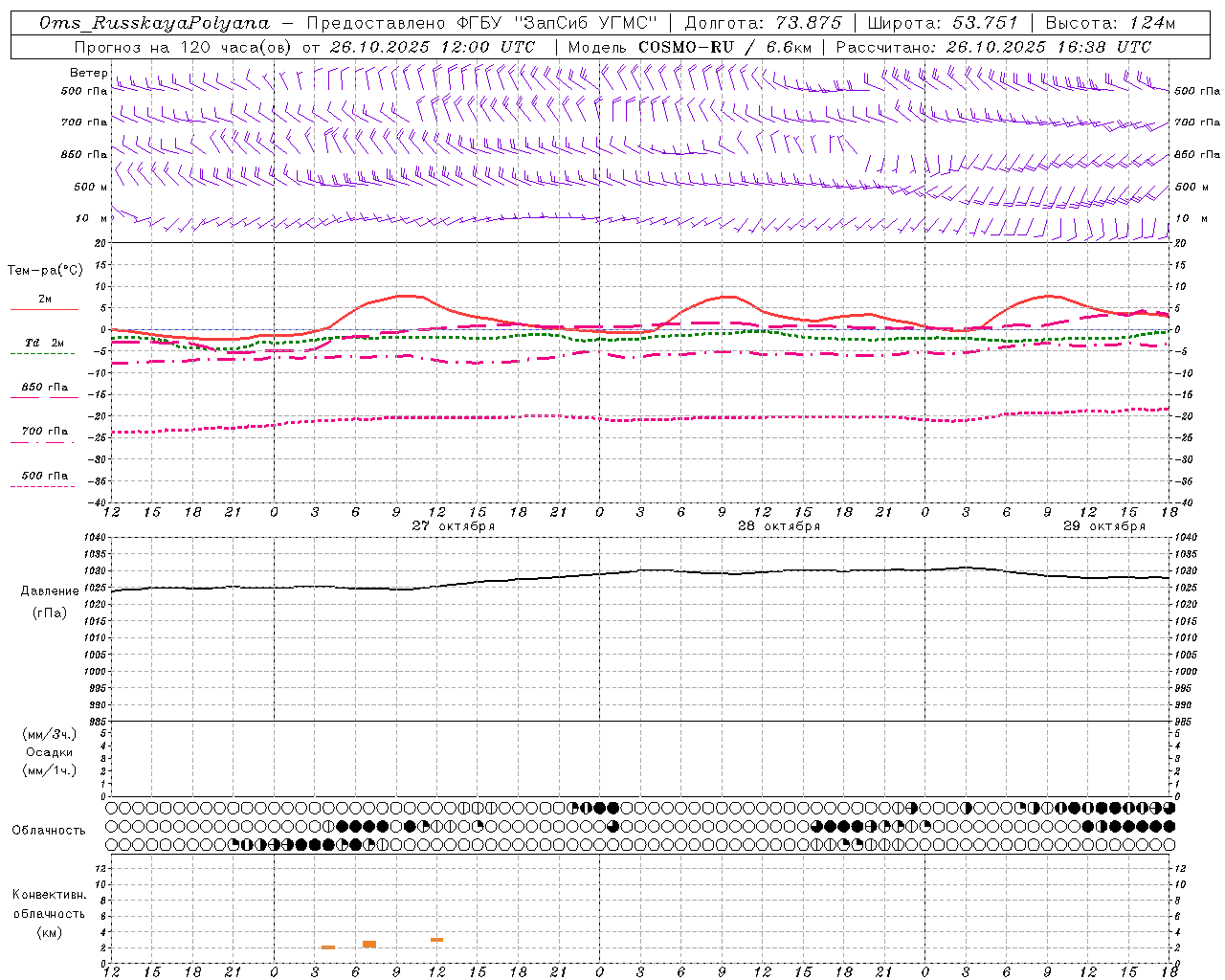Click the (км) unit label
The image size is (1225, 980).
tap(49, 932)
